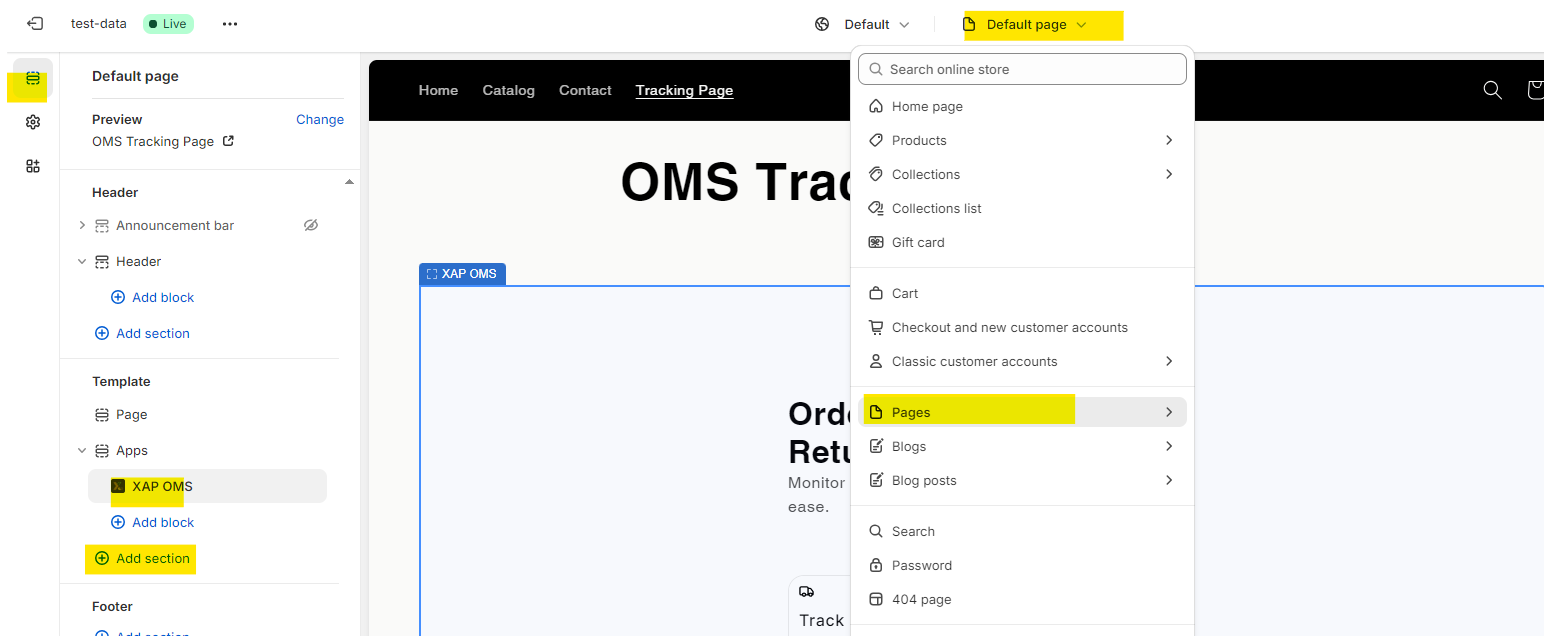This screenshot has width=1544, height=636.
Task: Toggle visibility of Announcement bar
Action: [x=311, y=225]
